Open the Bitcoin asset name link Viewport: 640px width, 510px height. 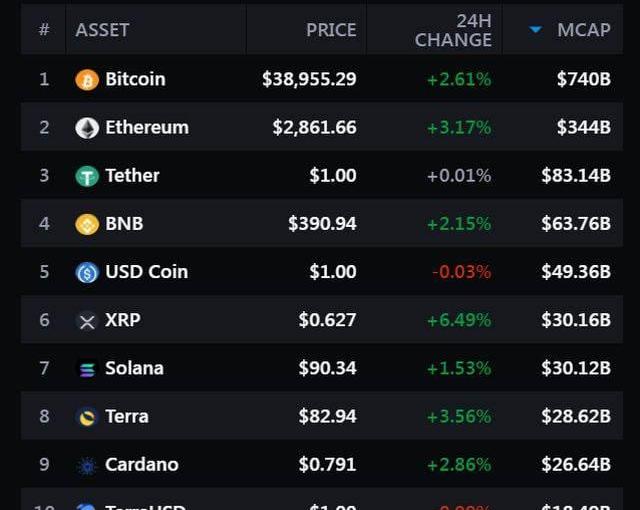click(135, 79)
